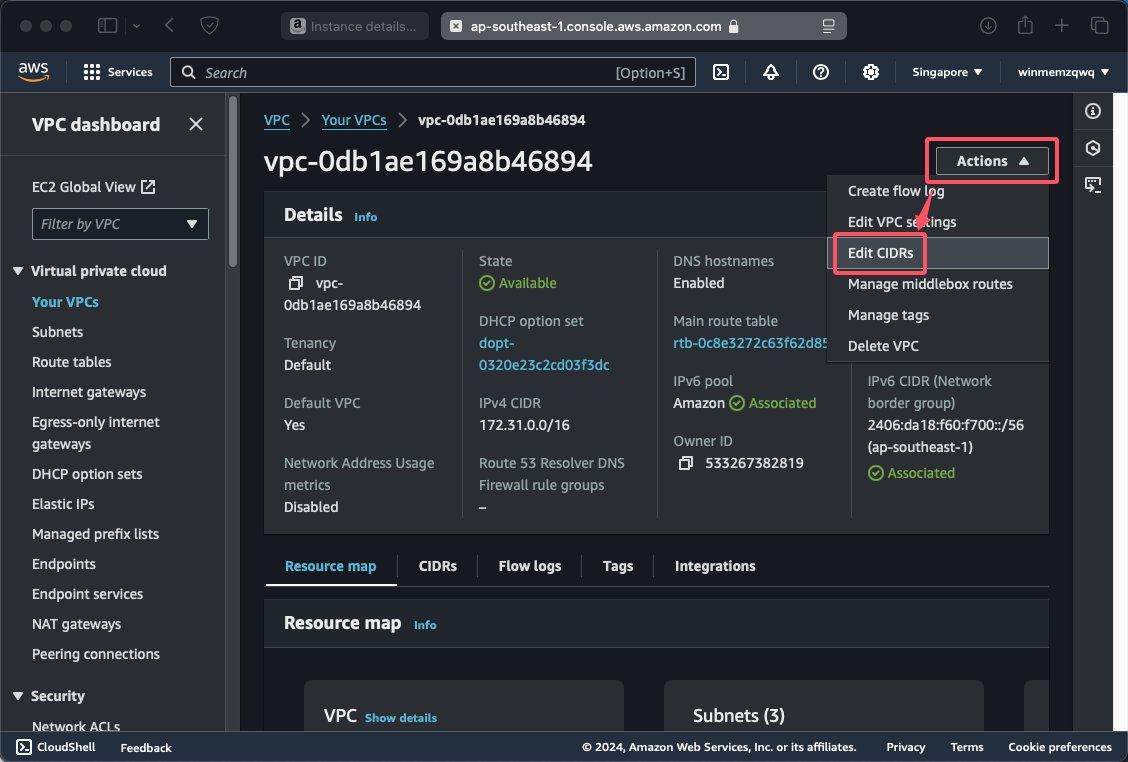This screenshot has width=1128, height=762.
Task: Open Subnets in the sidebar
Action: [x=58, y=332]
